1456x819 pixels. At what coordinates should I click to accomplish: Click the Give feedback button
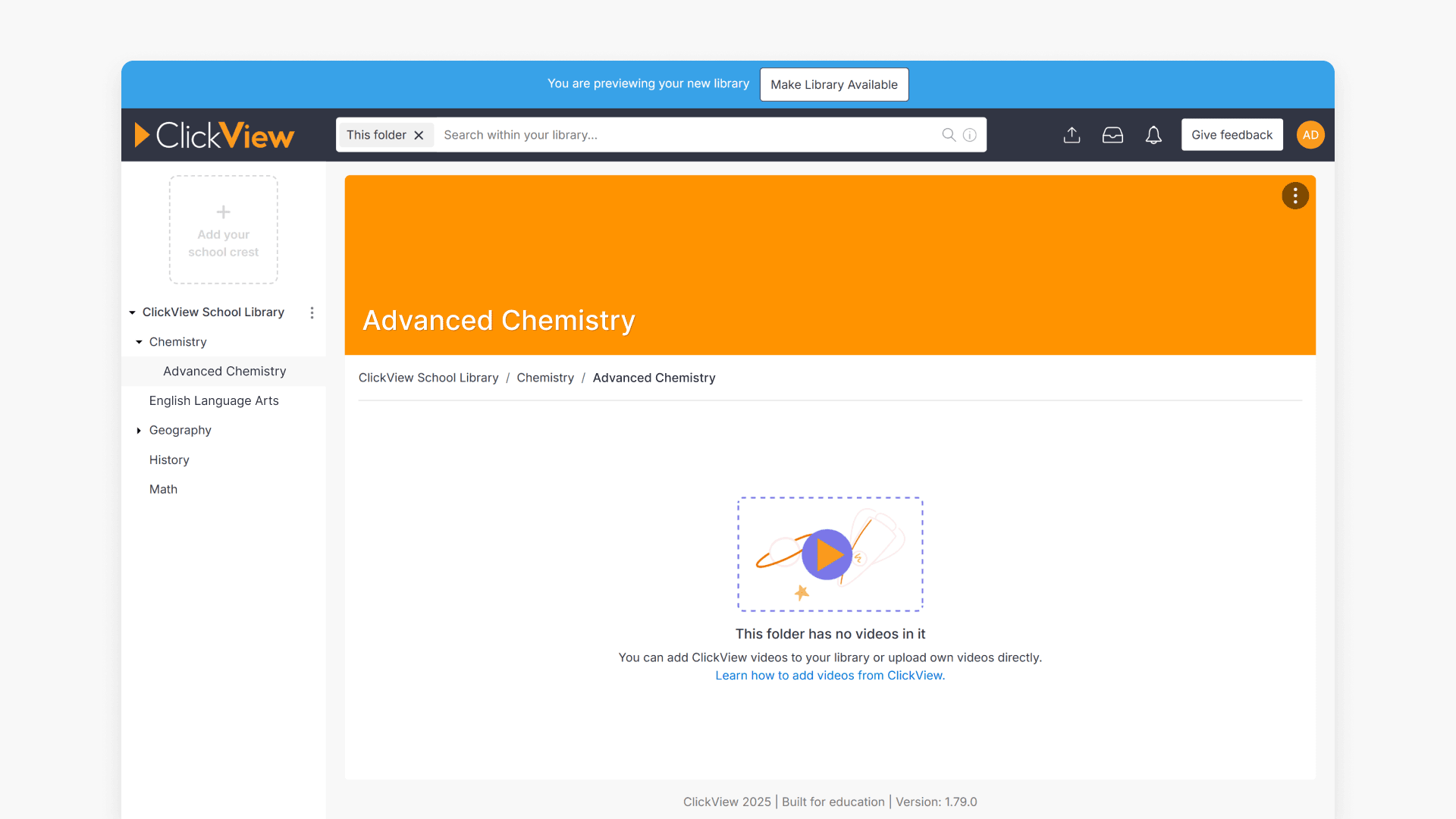pos(1232,134)
